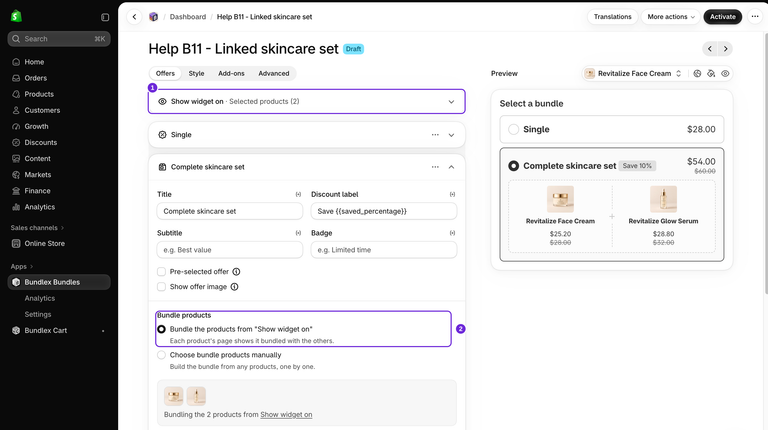The width and height of the screenshot is (768, 430).
Task: Collapse the Complete skincare set section
Action: tap(451, 167)
